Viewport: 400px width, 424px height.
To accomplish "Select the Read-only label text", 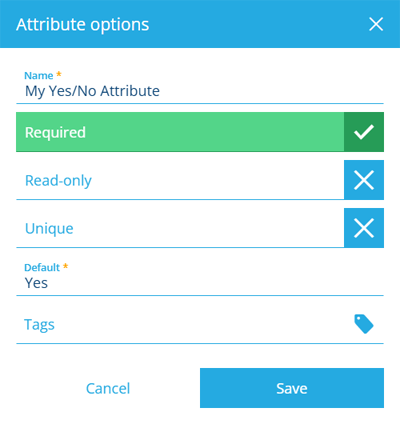I will [58, 181].
